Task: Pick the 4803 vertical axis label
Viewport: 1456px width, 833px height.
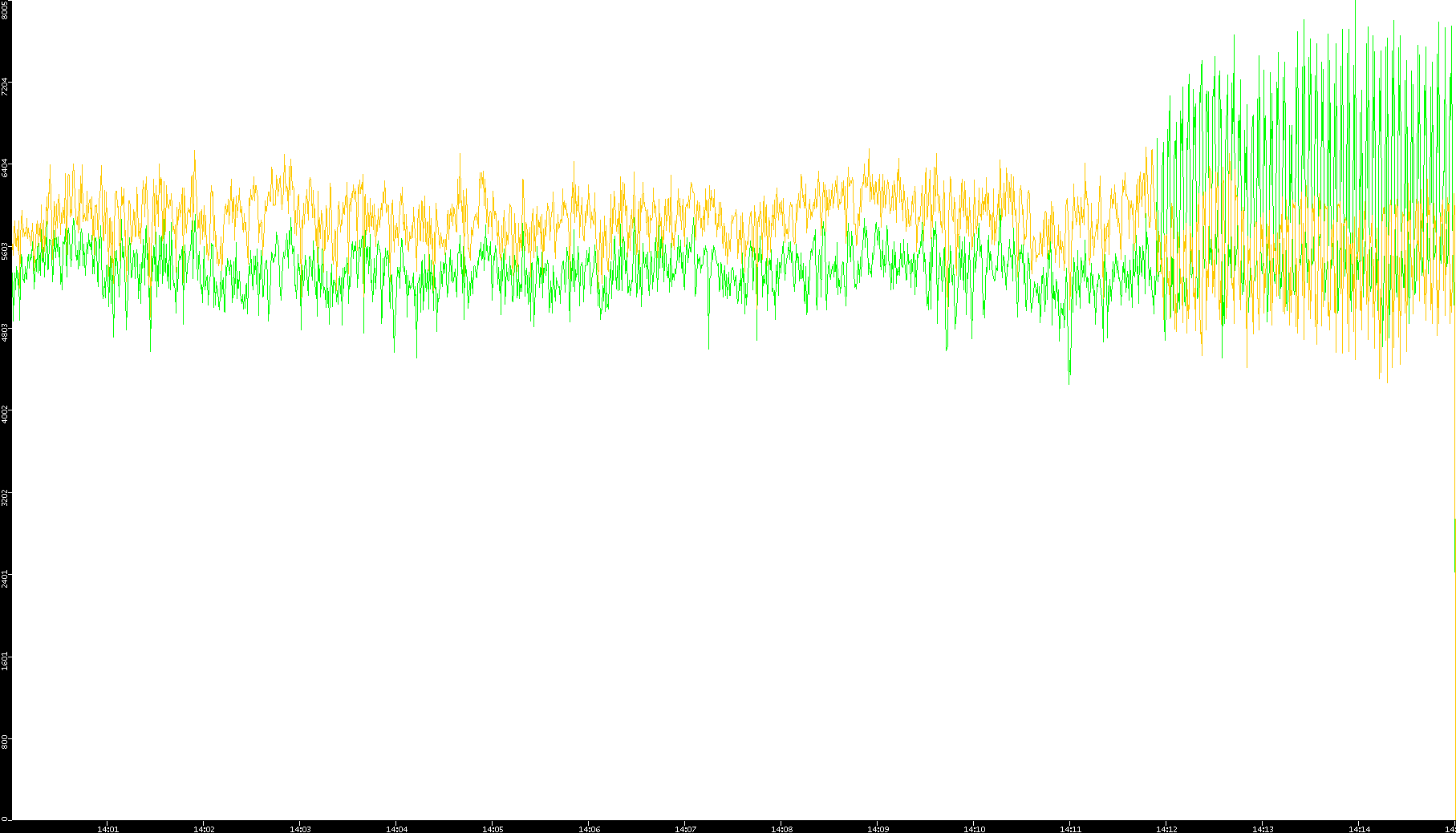Action: coord(6,333)
